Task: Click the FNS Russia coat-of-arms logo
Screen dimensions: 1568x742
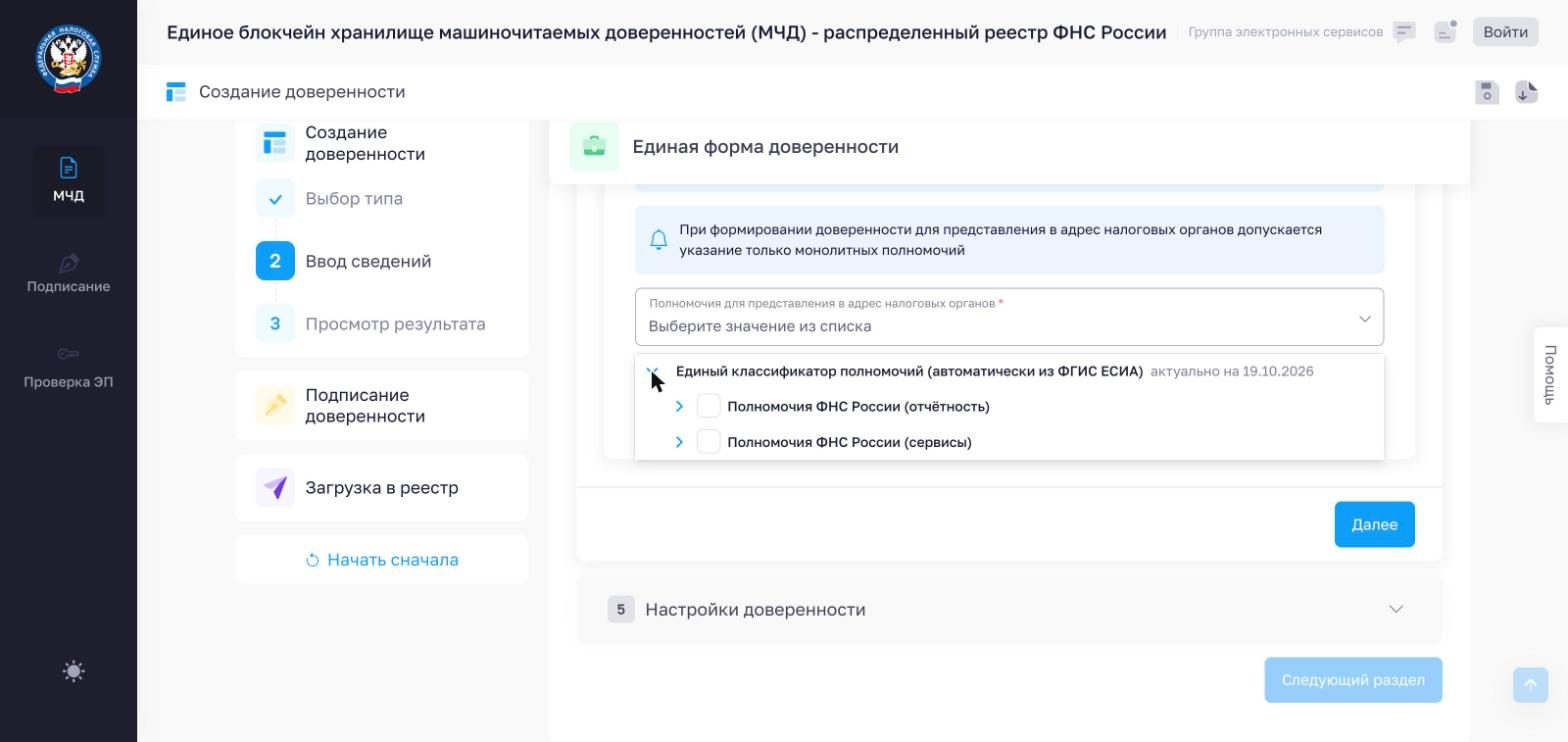Action: tap(68, 59)
